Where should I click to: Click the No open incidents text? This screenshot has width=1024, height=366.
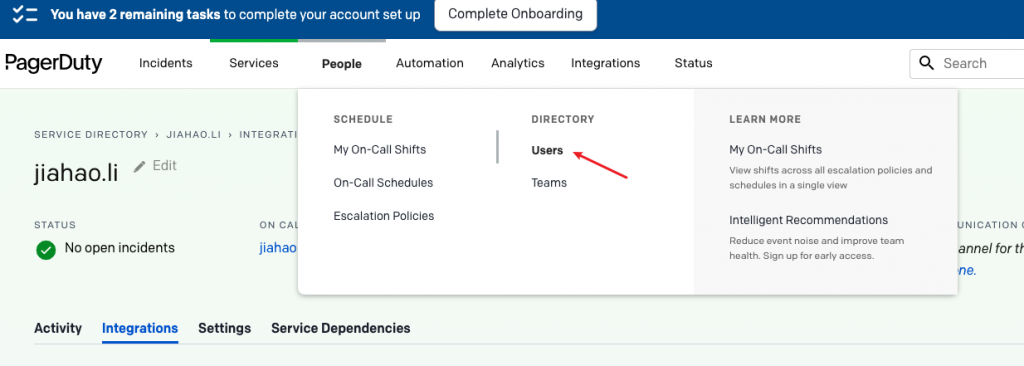(x=120, y=248)
